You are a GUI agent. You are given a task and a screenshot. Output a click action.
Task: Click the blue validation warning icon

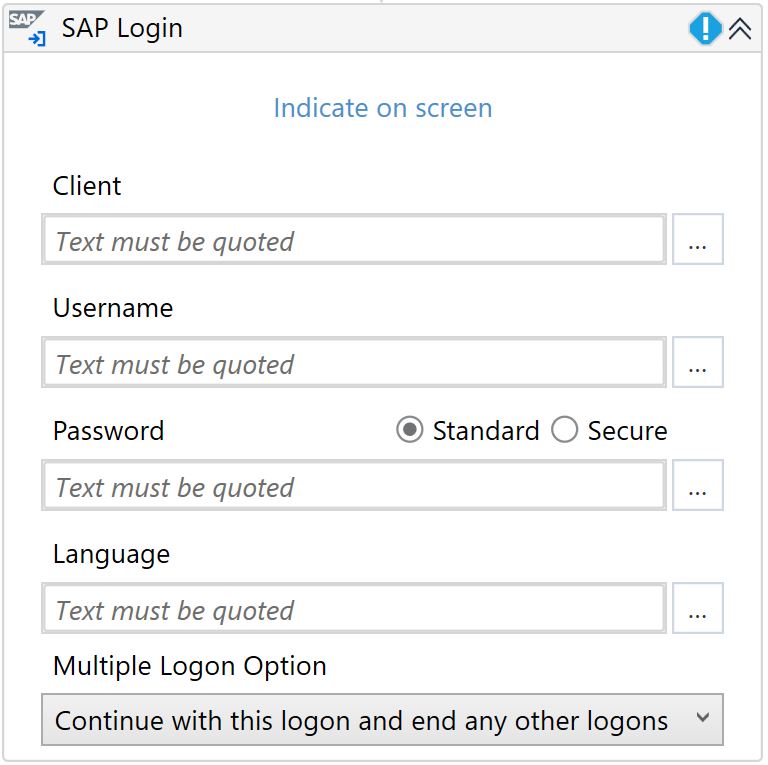pyautogui.click(x=705, y=28)
